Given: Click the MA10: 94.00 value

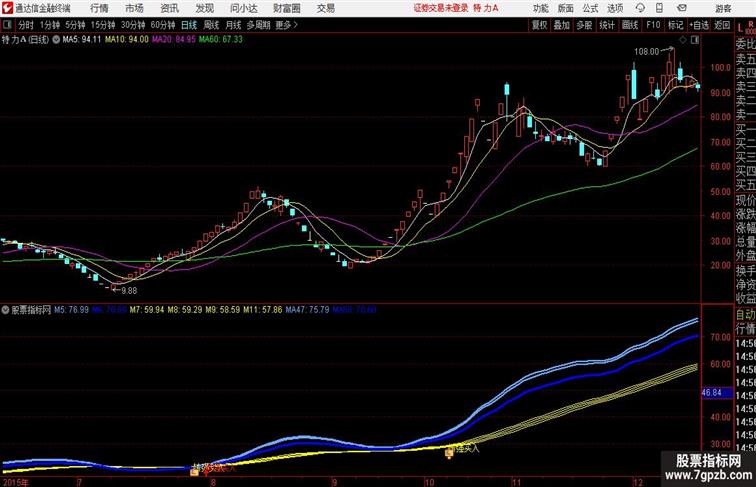Looking at the screenshot, I should pyautogui.click(x=127, y=40).
